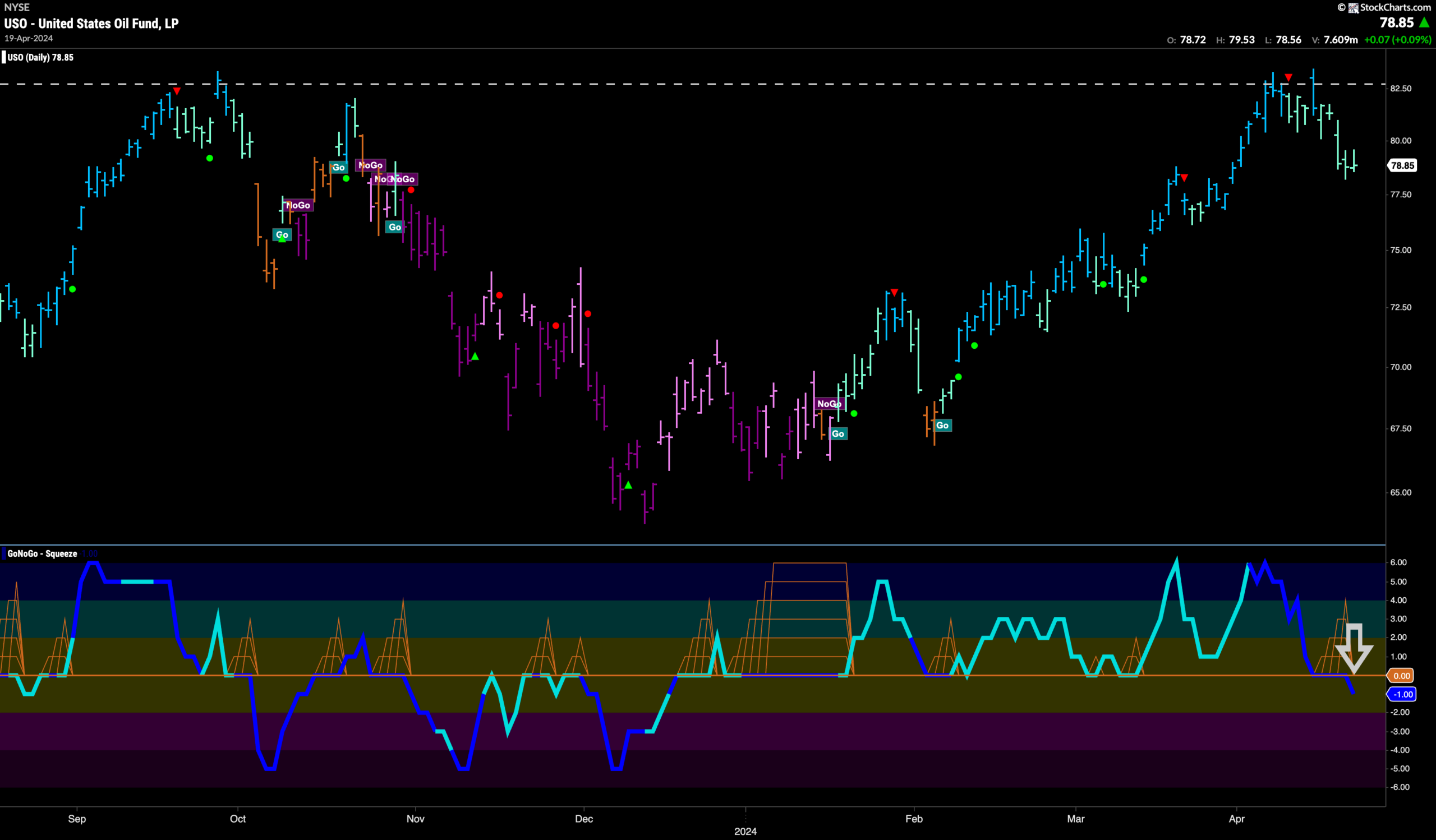Click the Apr label on time axis

1236,819
